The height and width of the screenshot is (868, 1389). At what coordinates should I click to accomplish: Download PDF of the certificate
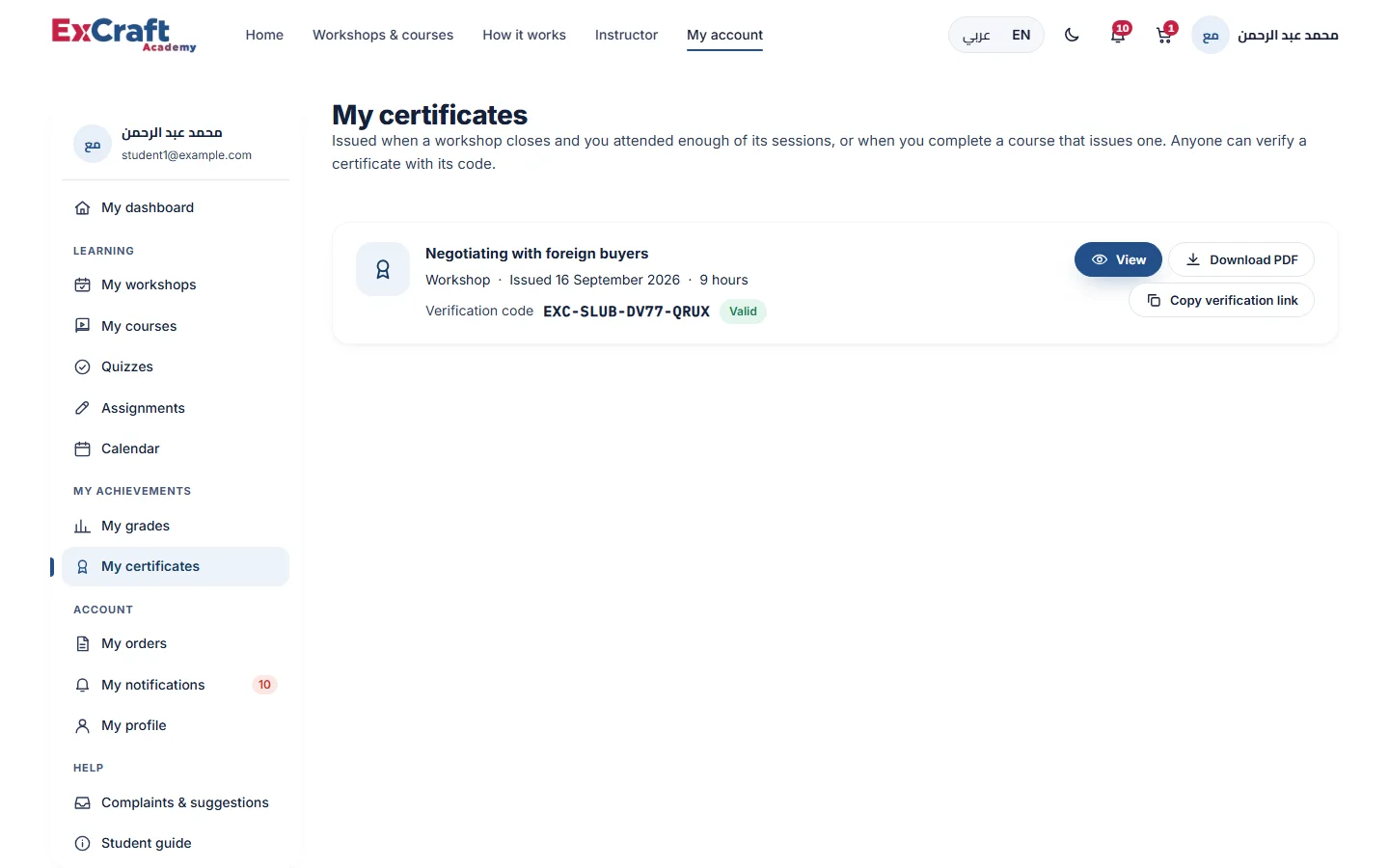point(1241,259)
